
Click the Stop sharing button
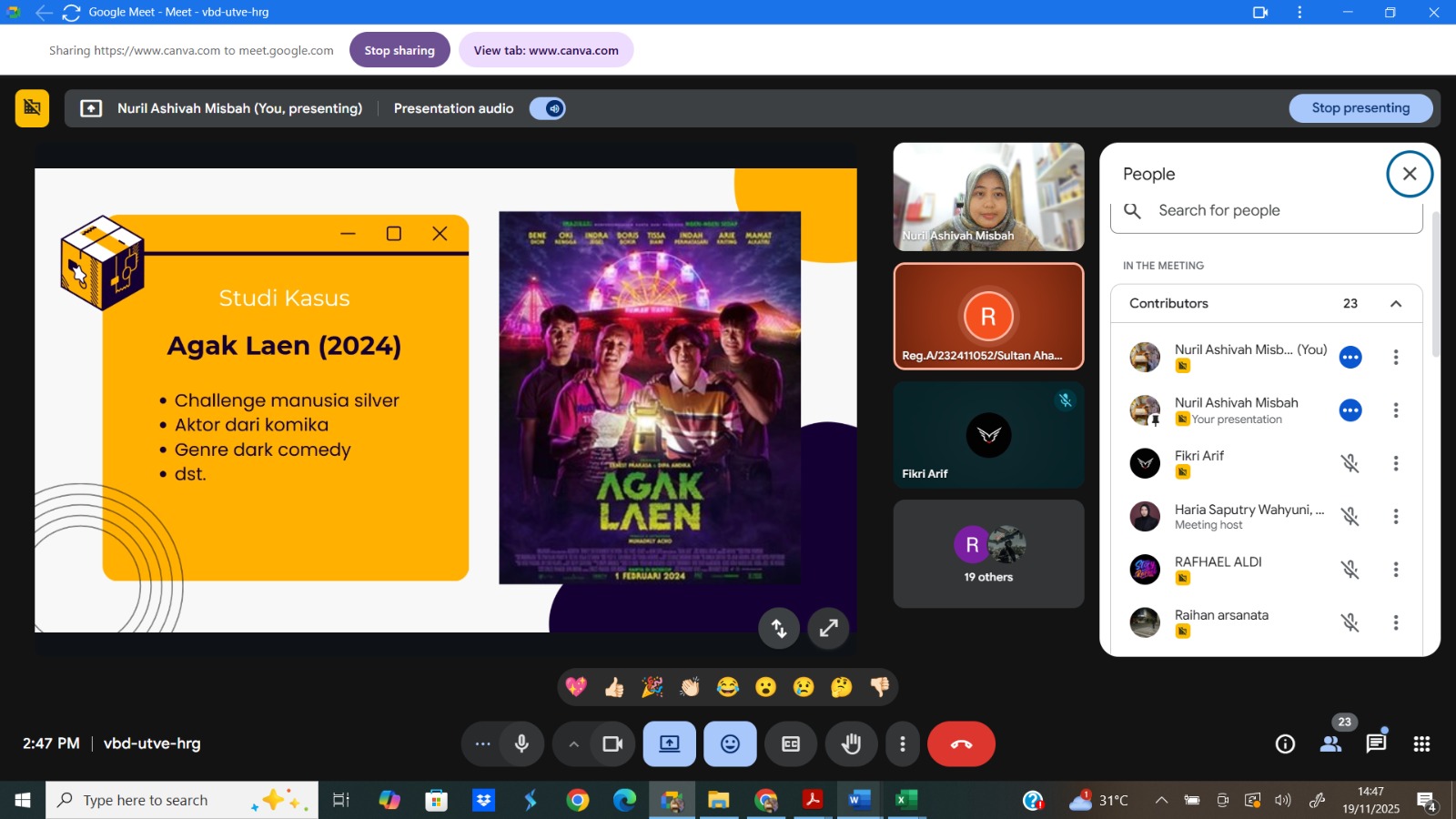coord(399,50)
